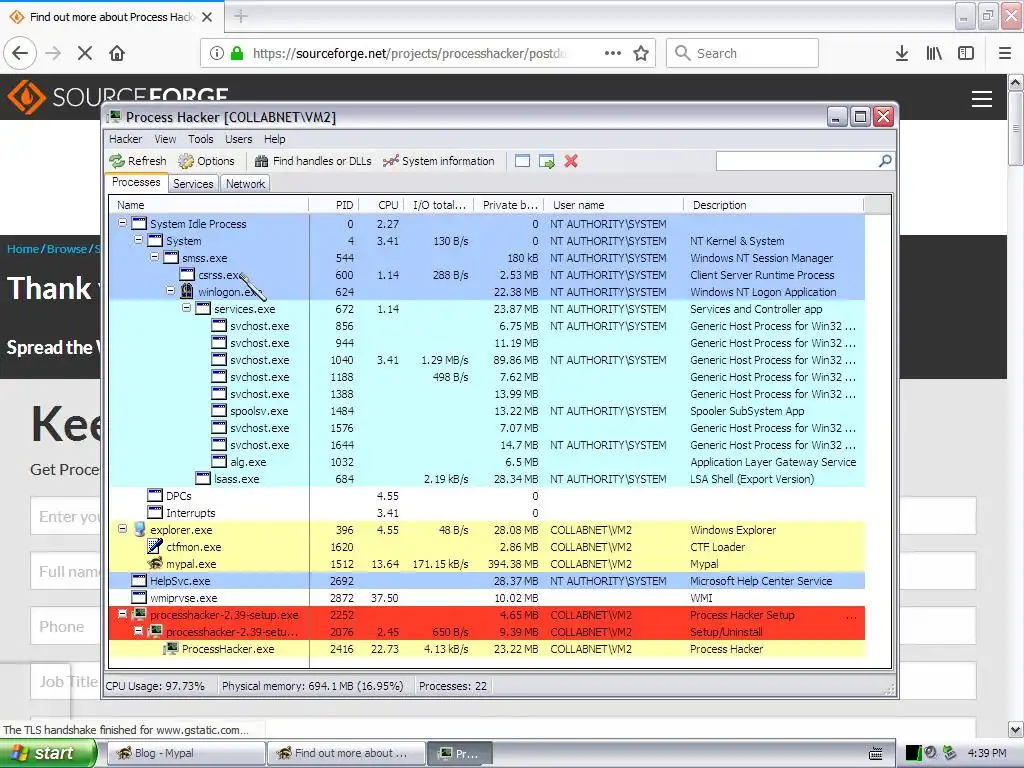This screenshot has height=768, width=1024.
Task: Select the ctfmon.exe process icon
Action: (x=155, y=547)
